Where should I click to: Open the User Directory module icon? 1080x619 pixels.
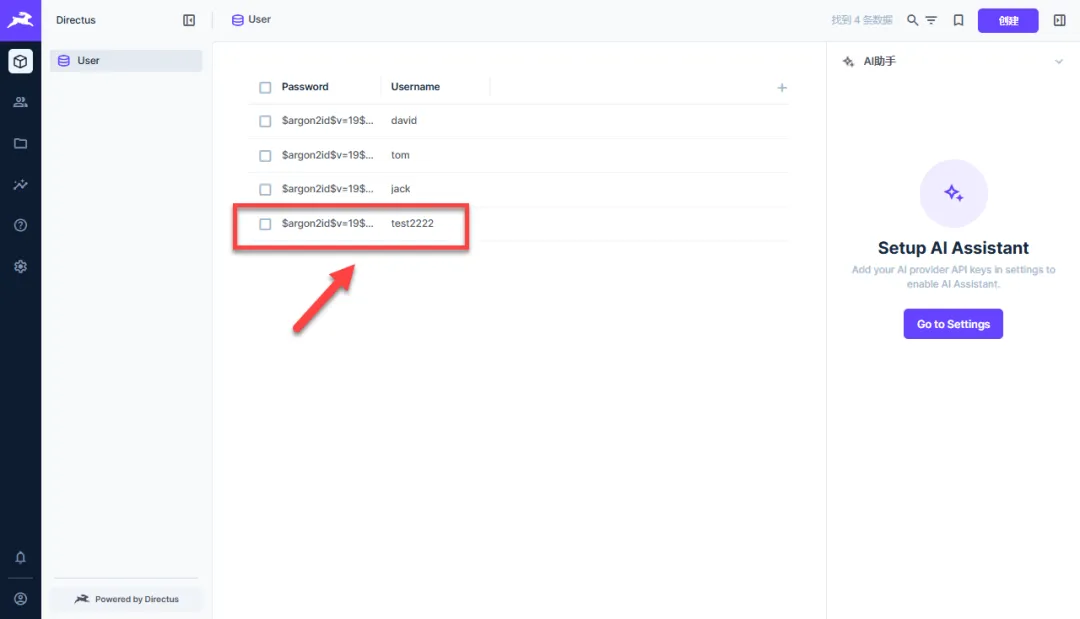pyautogui.click(x=20, y=102)
